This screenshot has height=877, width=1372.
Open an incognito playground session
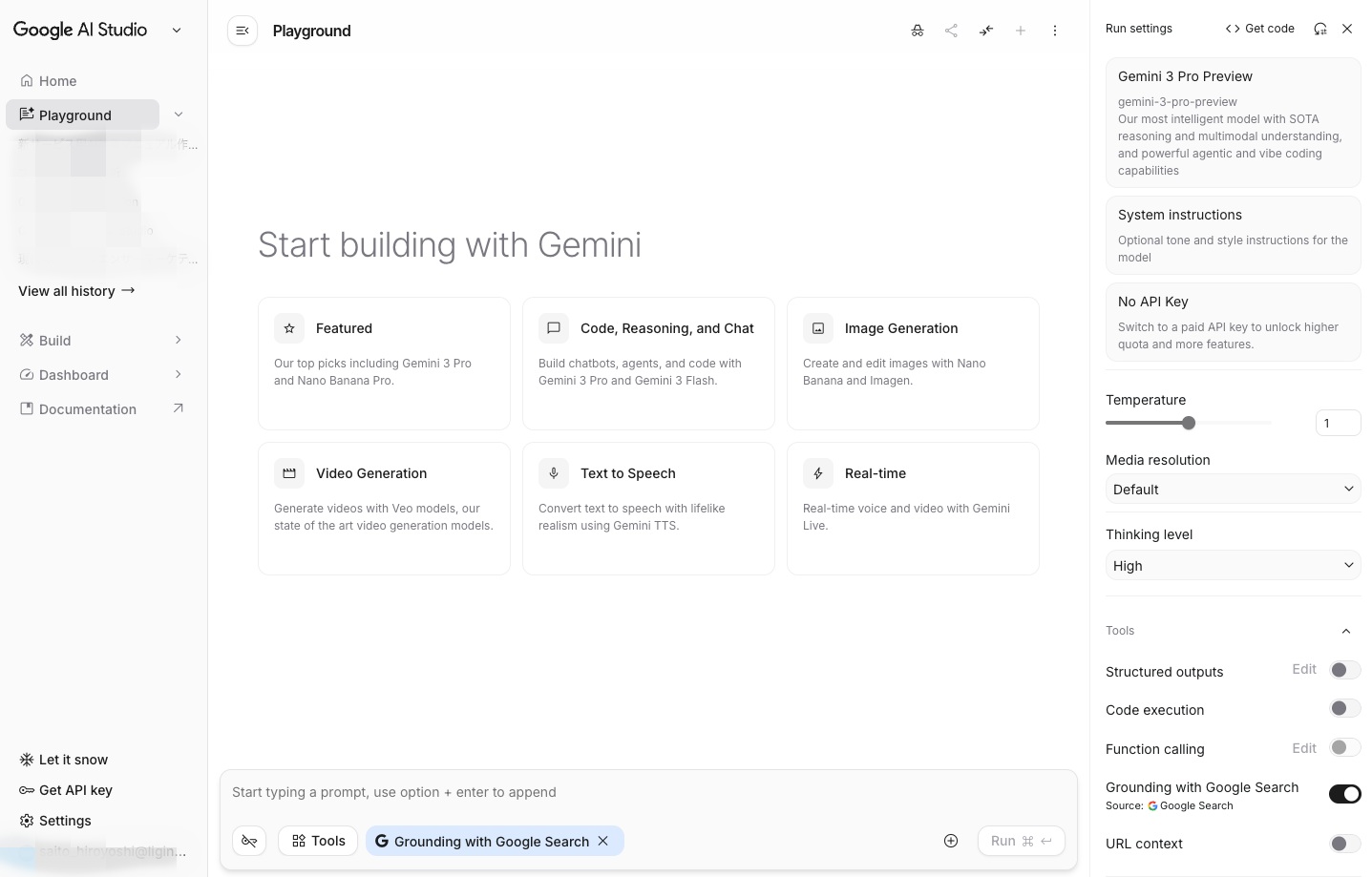pos(917,30)
